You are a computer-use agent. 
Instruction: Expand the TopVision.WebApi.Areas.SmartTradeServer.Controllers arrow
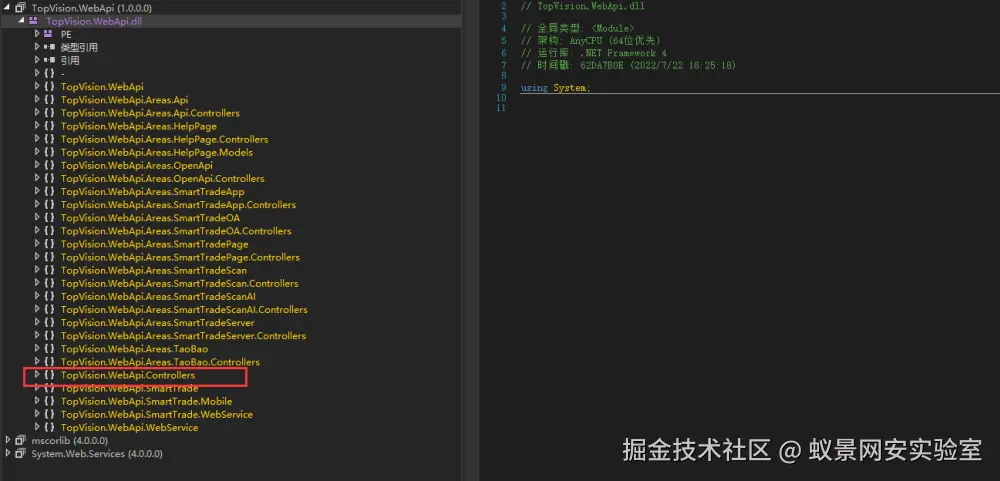37,335
